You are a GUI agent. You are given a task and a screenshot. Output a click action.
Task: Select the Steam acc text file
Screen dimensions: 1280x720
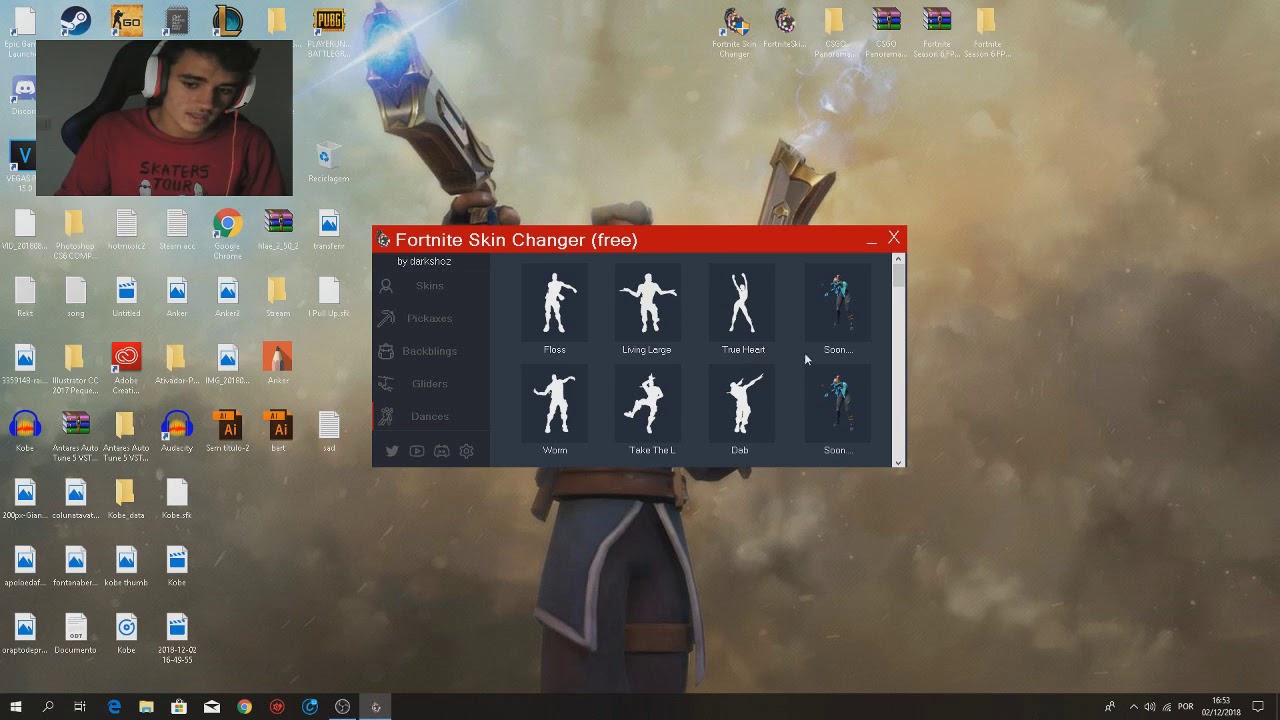pos(177,229)
